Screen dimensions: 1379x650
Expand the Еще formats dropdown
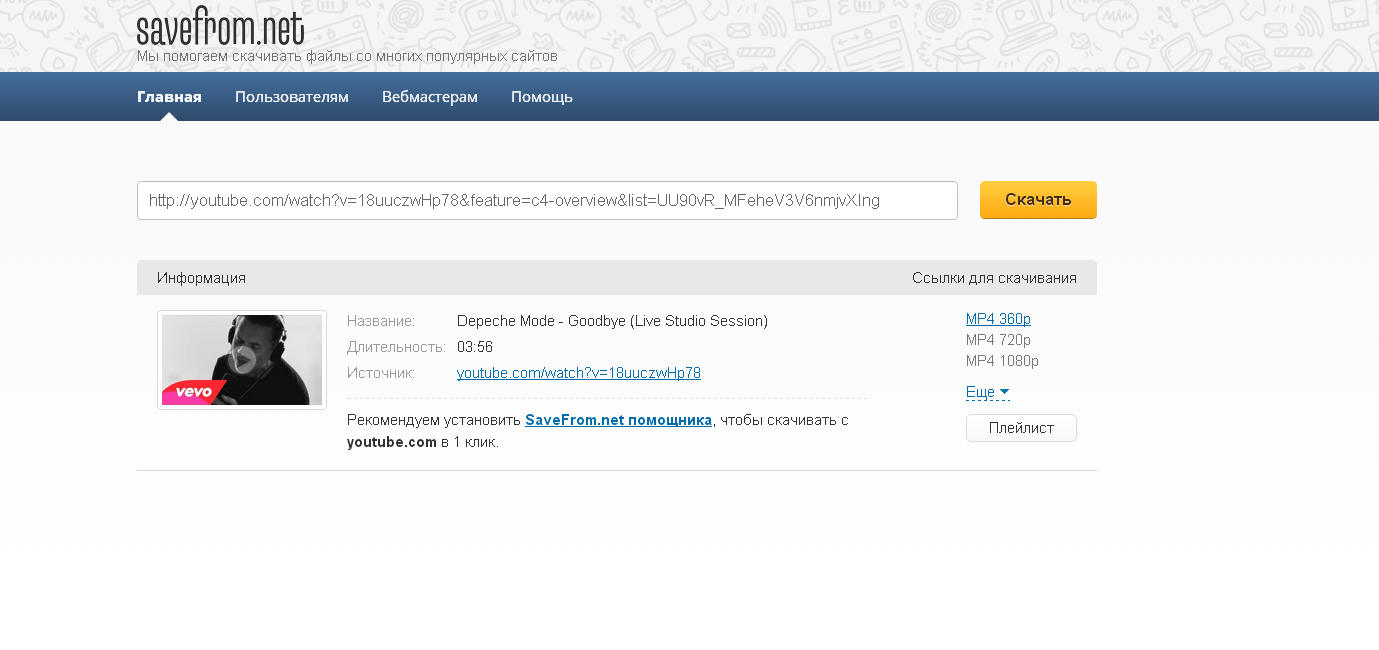click(987, 392)
